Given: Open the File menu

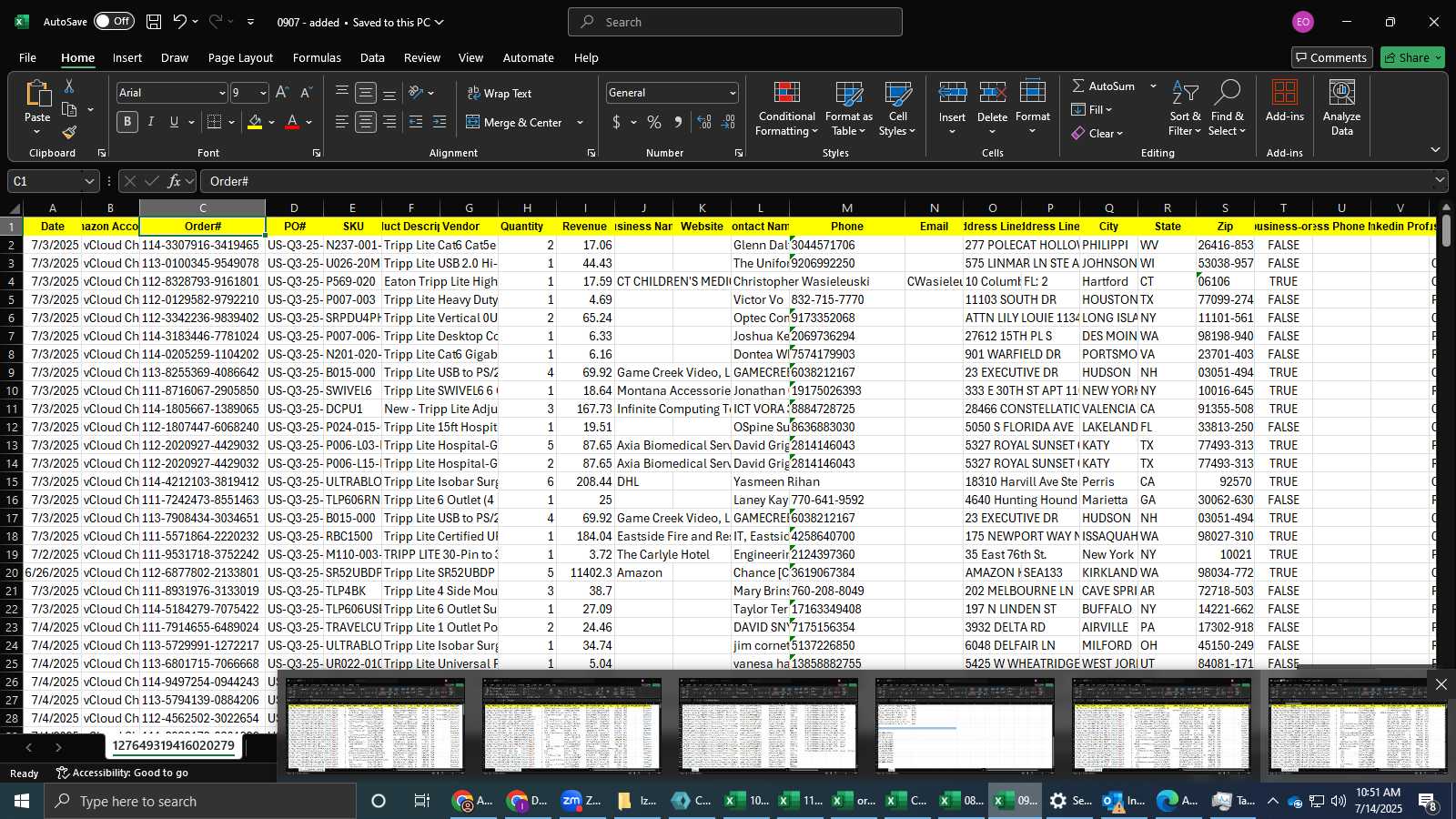Looking at the screenshot, I should pos(28,57).
